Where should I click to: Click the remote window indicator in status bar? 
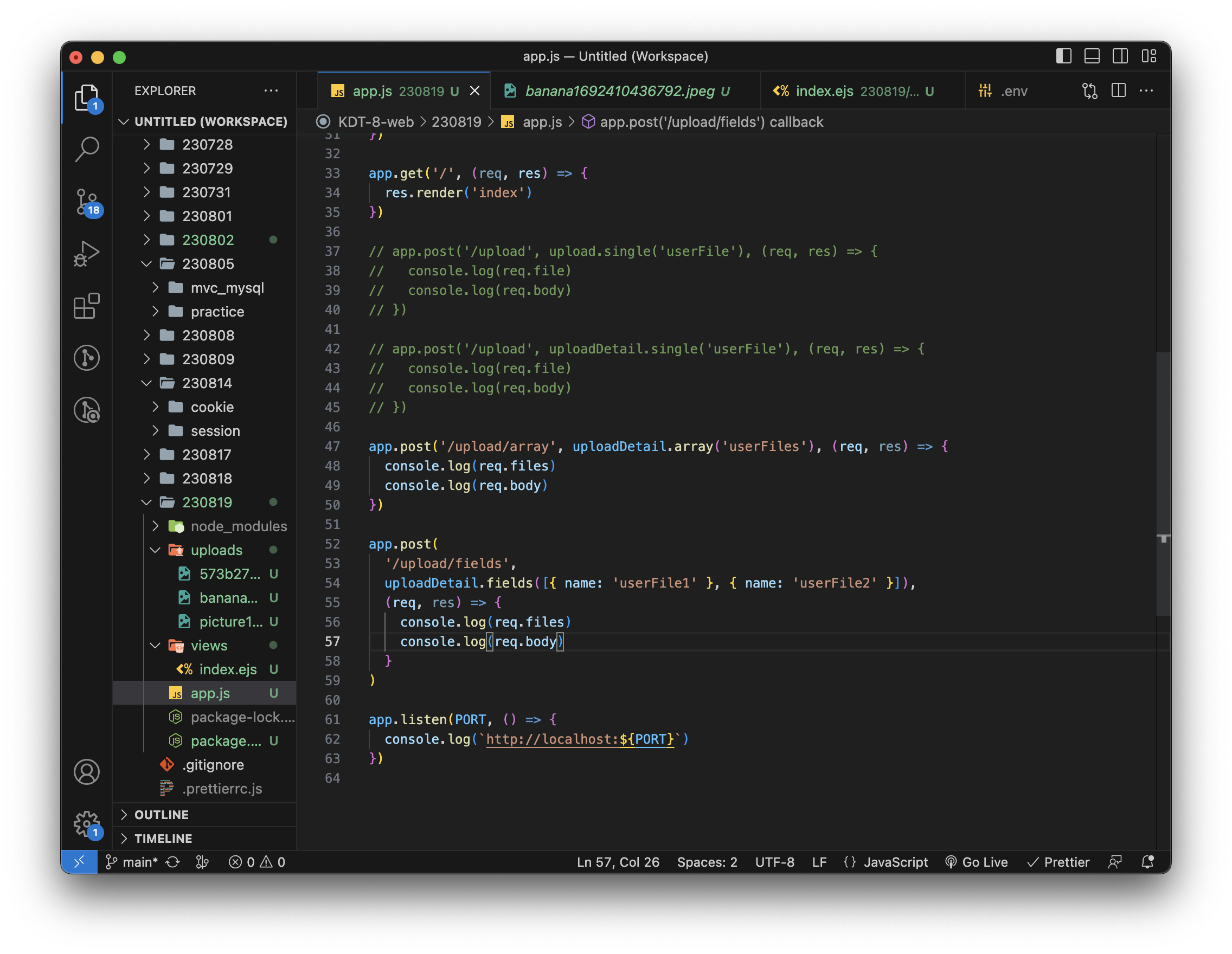point(79,862)
